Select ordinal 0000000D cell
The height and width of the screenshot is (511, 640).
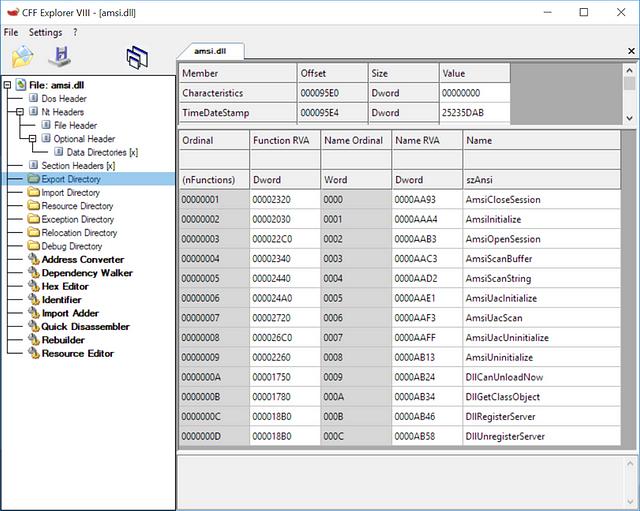(x=213, y=436)
